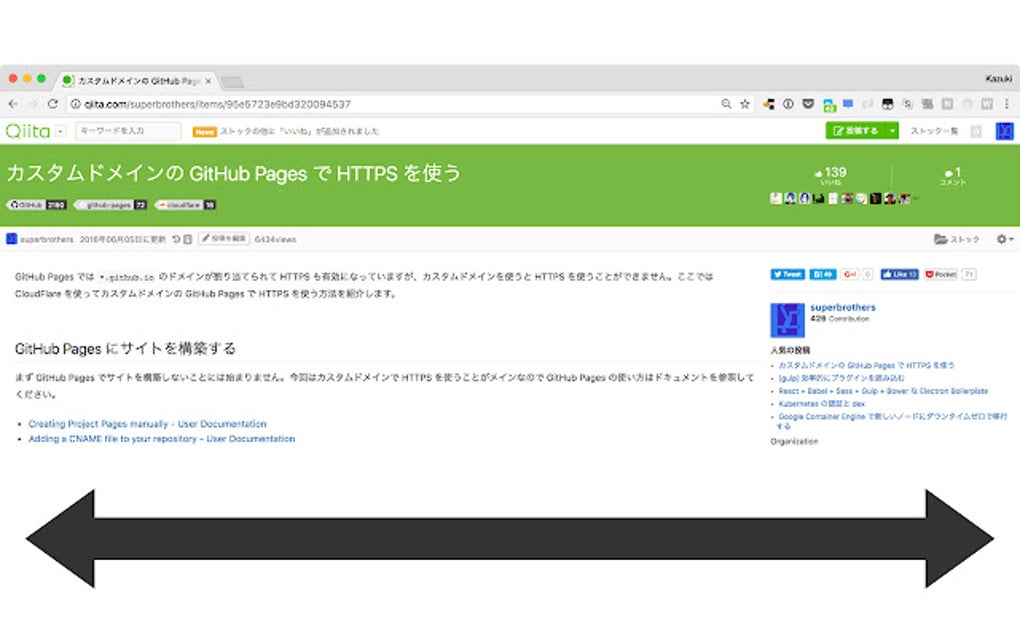This screenshot has width=1020, height=638.
Task: Click the GitHub Pages にサイトを構築する heading
Action: 125,349
